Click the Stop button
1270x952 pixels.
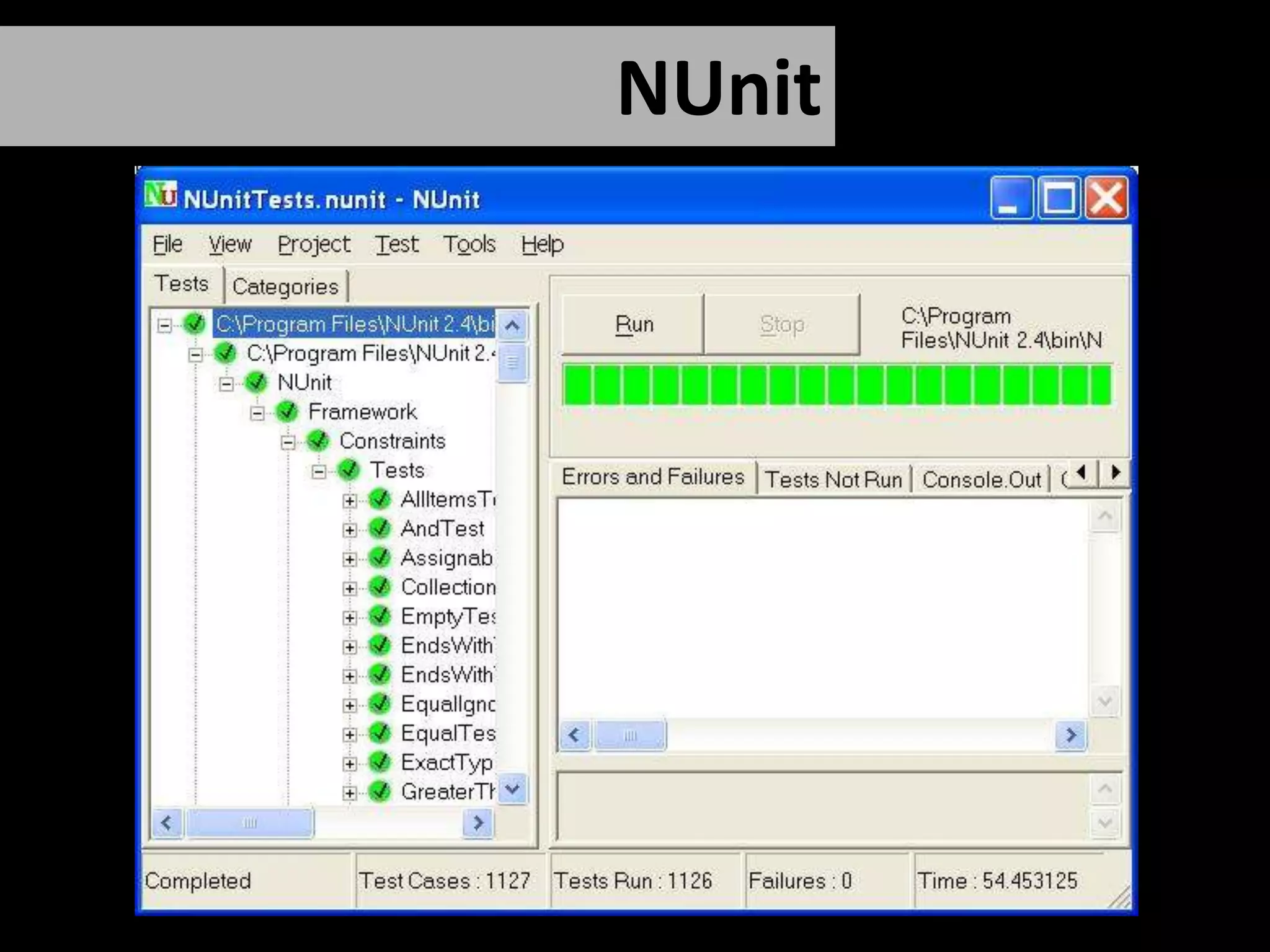[x=782, y=324]
